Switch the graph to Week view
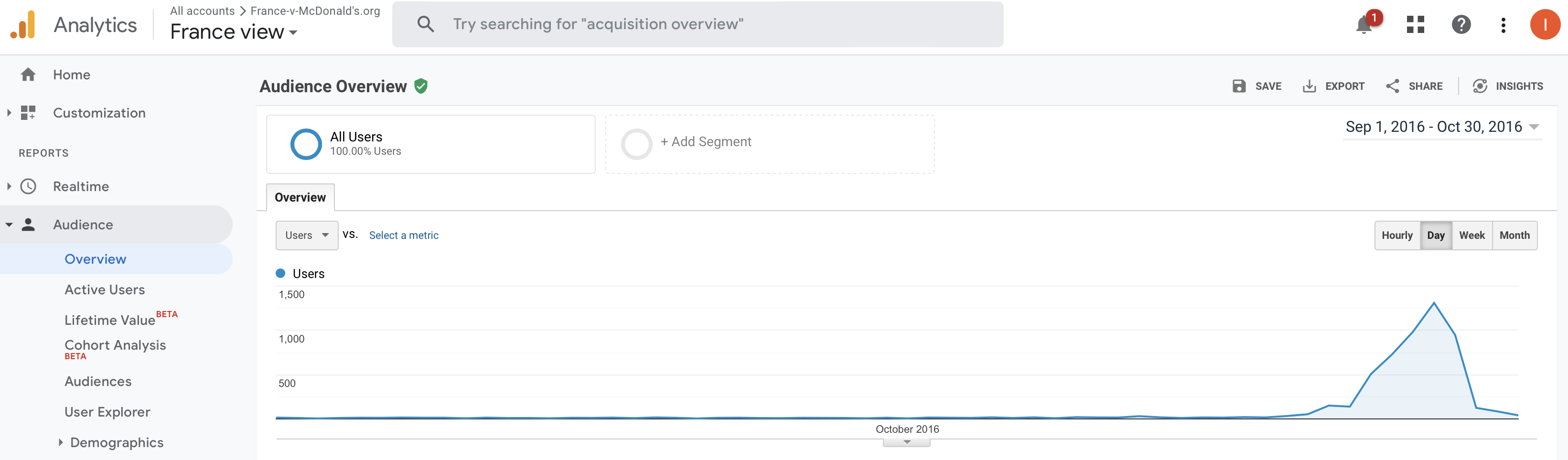 click(x=1472, y=235)
